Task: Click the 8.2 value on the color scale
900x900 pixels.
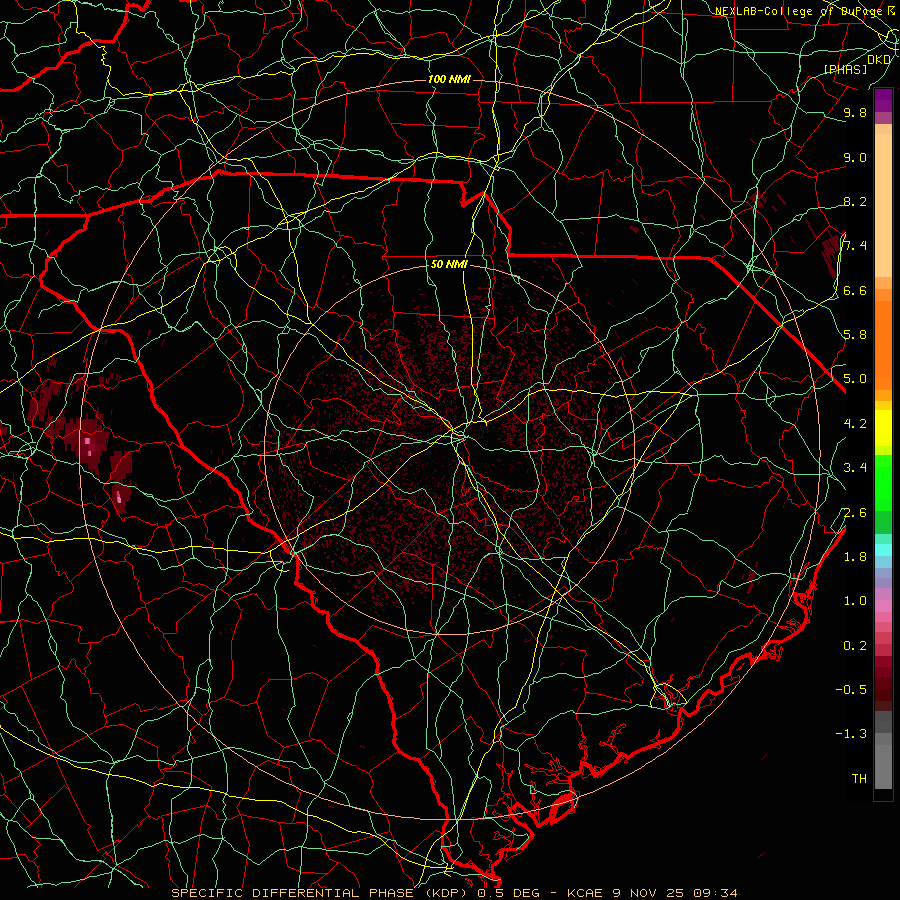Action: click(855, 201)
